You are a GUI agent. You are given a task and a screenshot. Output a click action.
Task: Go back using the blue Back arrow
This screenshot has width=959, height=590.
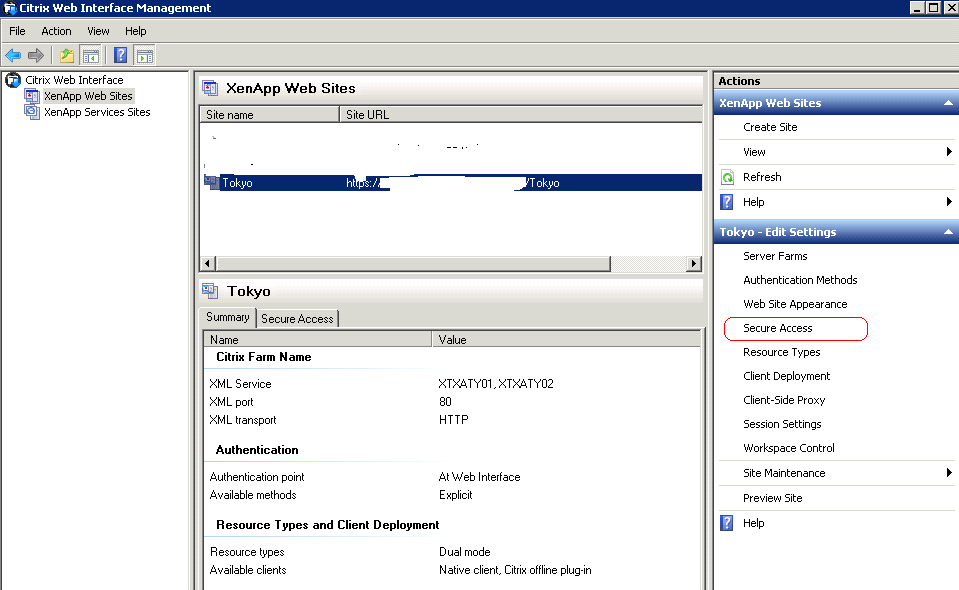coord(13,56)
